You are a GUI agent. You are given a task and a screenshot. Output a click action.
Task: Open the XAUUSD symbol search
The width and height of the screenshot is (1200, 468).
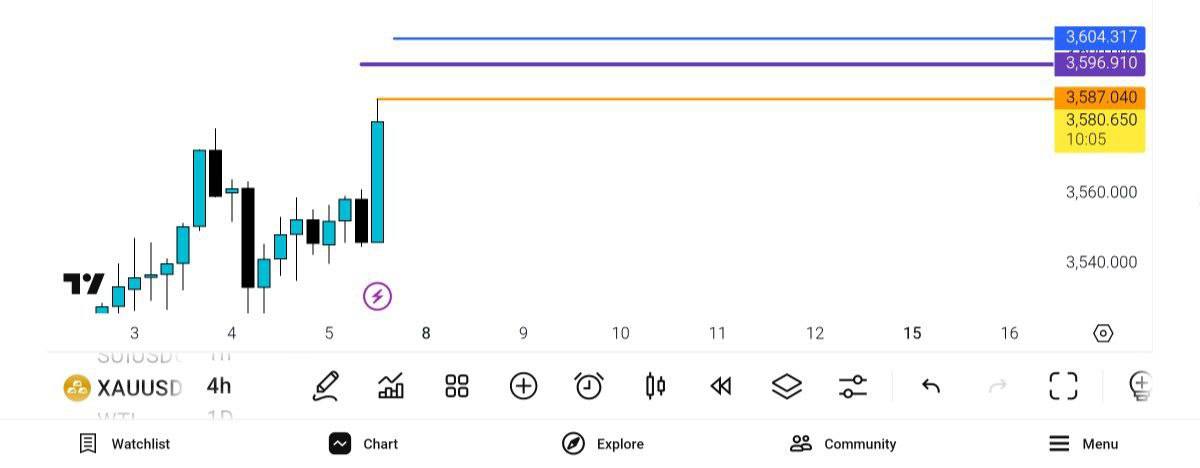coord(123,387)
